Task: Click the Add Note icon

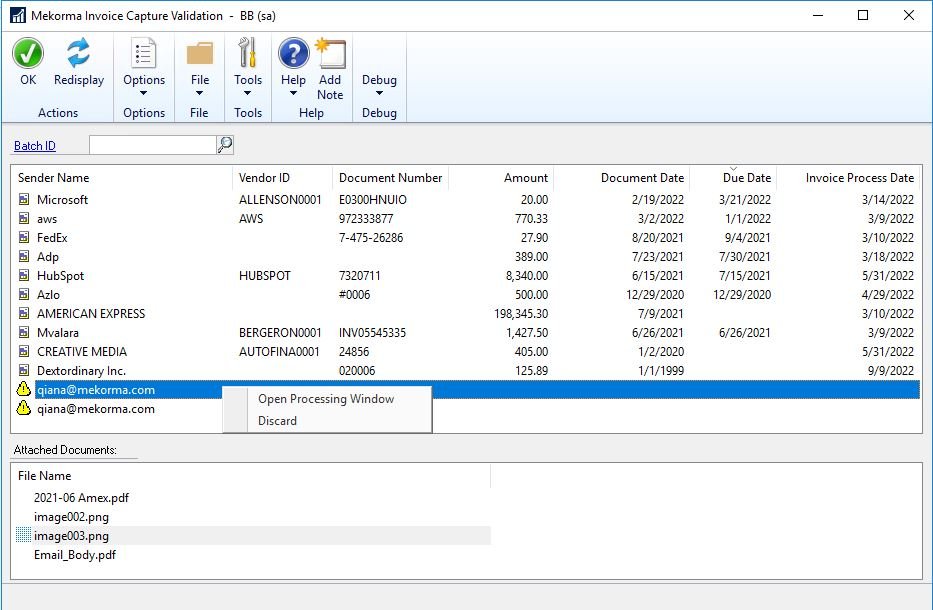Action: 330,55
